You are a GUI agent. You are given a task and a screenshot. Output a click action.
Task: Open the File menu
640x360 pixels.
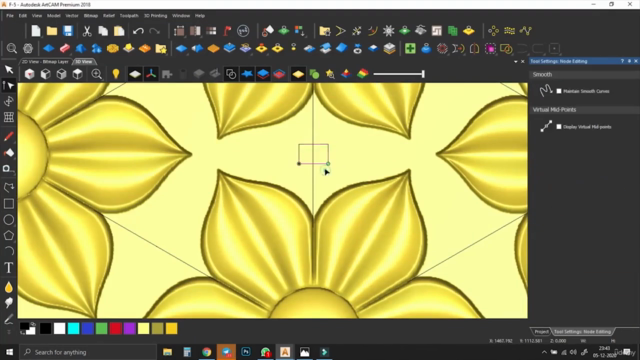pyautogui.click(x=10, y=16)
